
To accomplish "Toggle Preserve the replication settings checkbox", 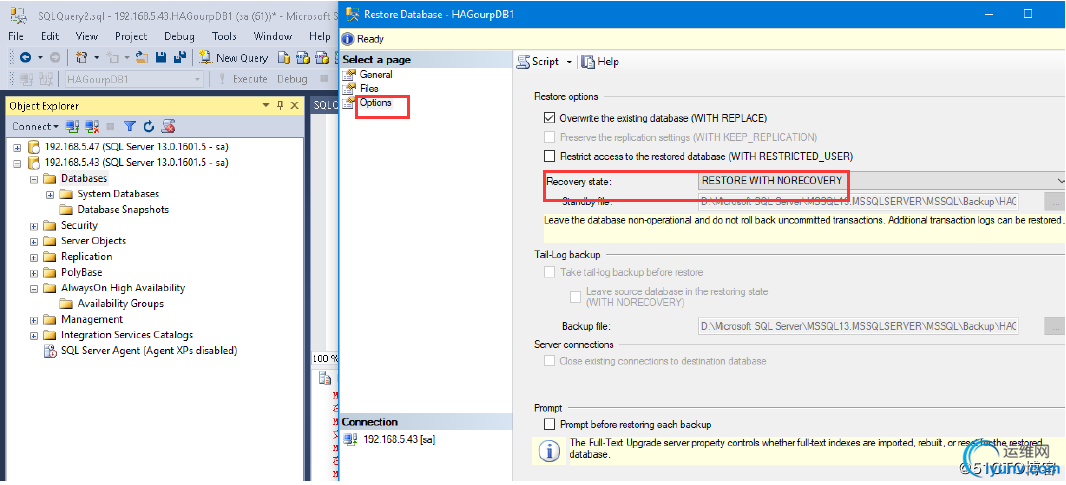I will click(549, 137).
